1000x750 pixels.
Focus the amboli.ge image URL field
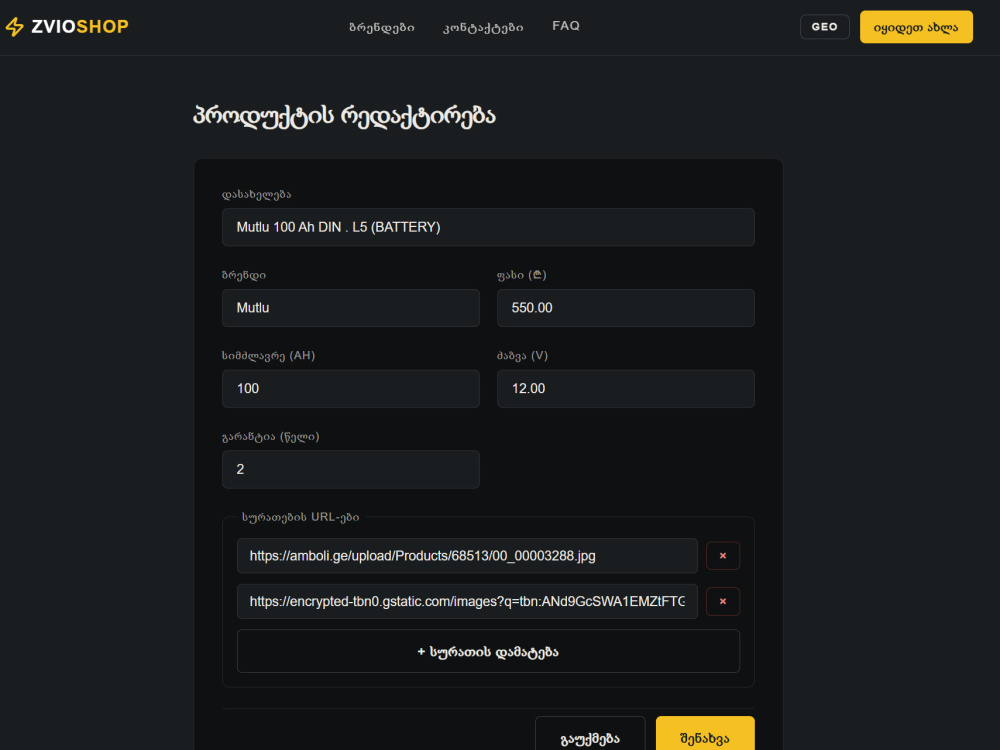pos(467,555)
